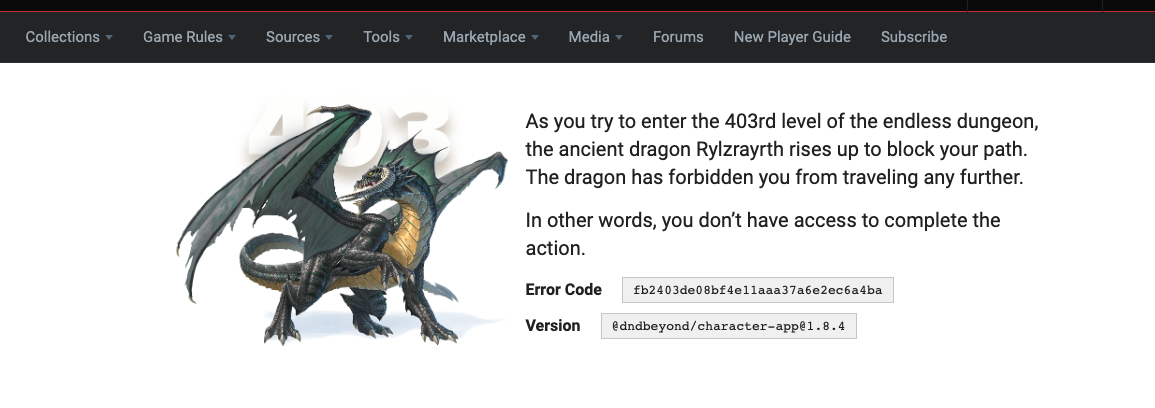The width and height of the screenshot is (1155, 408).
Task: Click the Version label
Action: 552,326
